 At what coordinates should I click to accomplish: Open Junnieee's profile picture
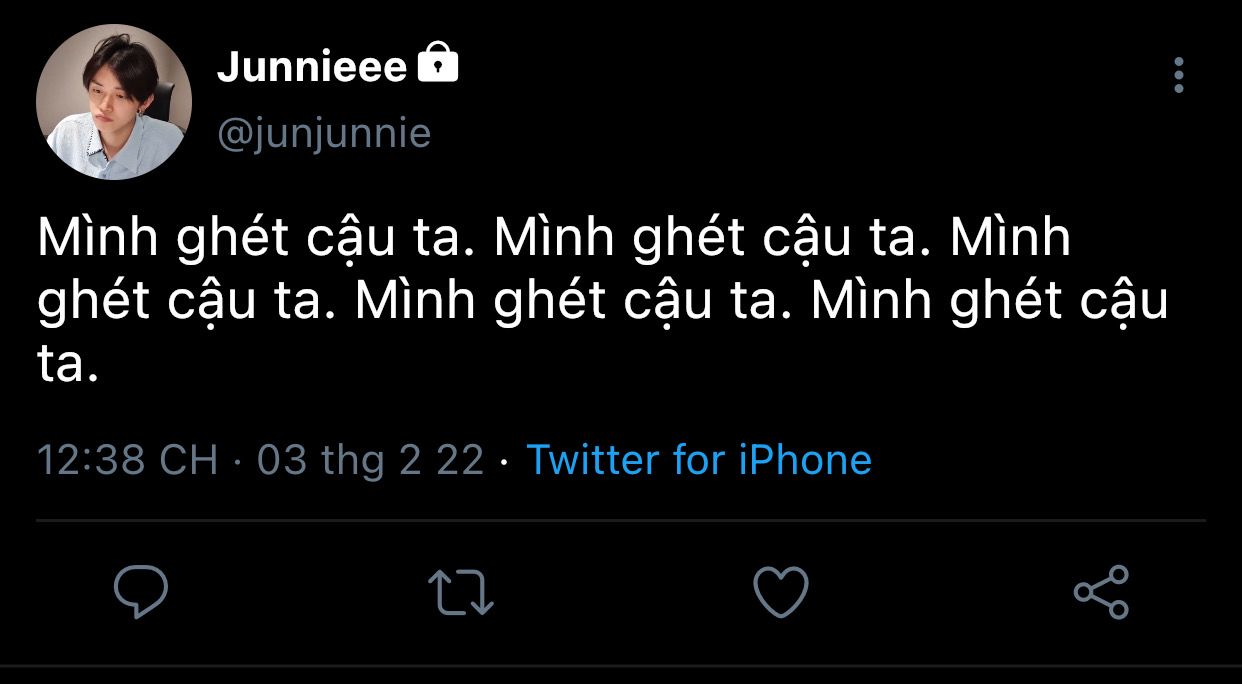114,102
